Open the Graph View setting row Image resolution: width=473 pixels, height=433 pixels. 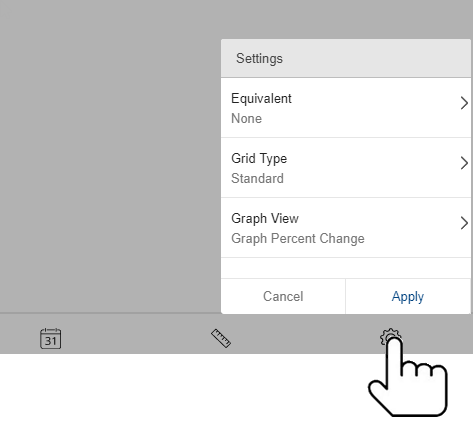tap(346, 228)
